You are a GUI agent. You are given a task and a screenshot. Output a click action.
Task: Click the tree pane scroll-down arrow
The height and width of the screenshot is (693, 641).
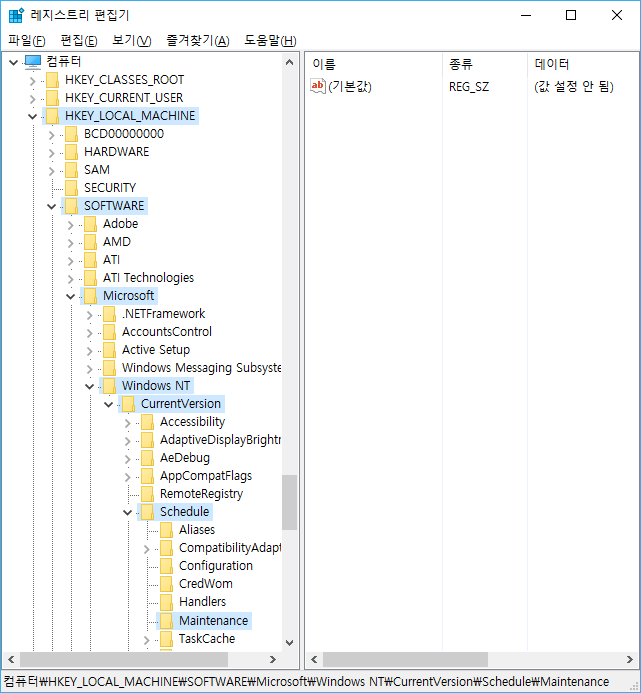290,643
